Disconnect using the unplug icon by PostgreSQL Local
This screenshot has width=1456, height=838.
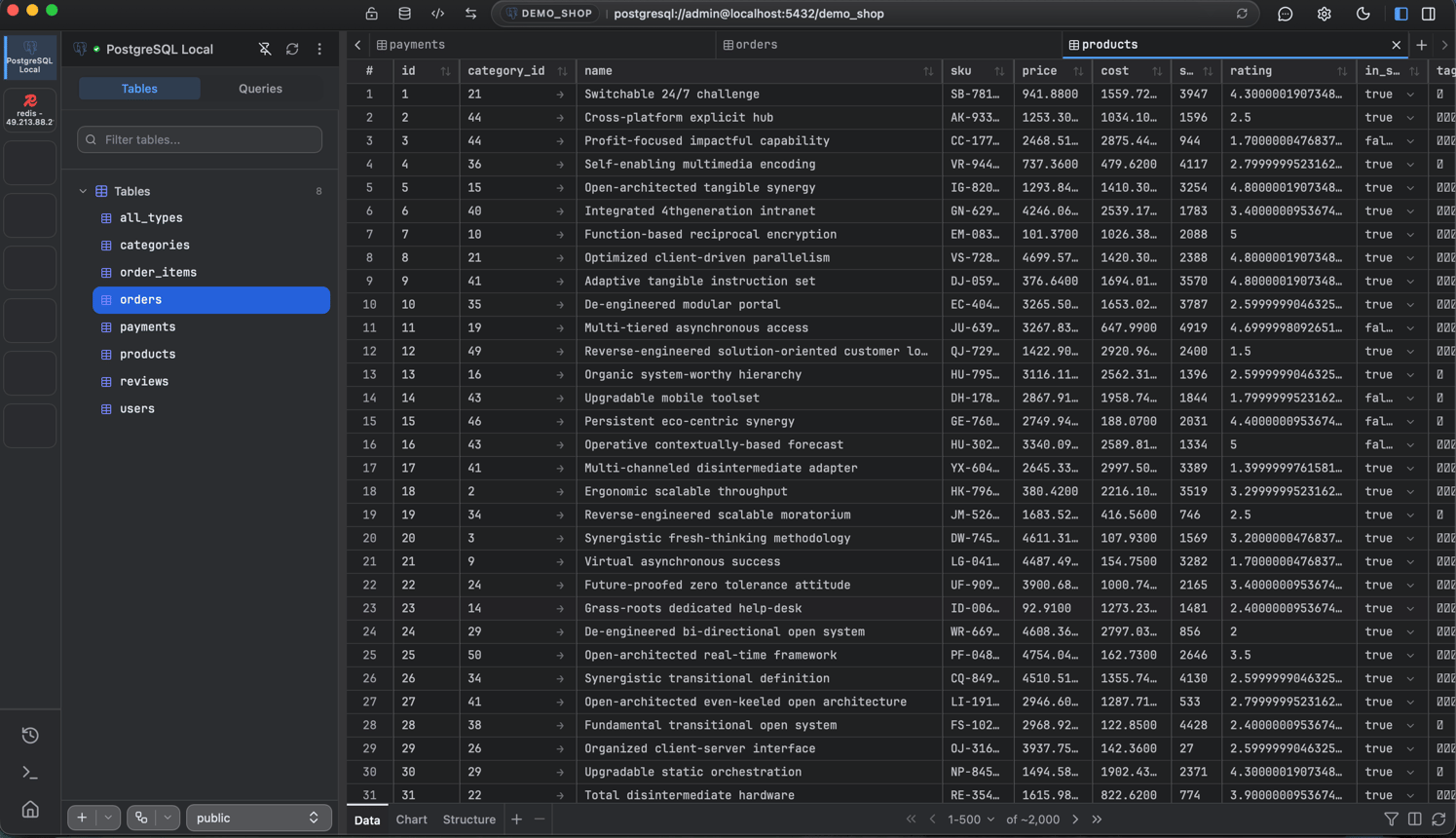[265, 49]
